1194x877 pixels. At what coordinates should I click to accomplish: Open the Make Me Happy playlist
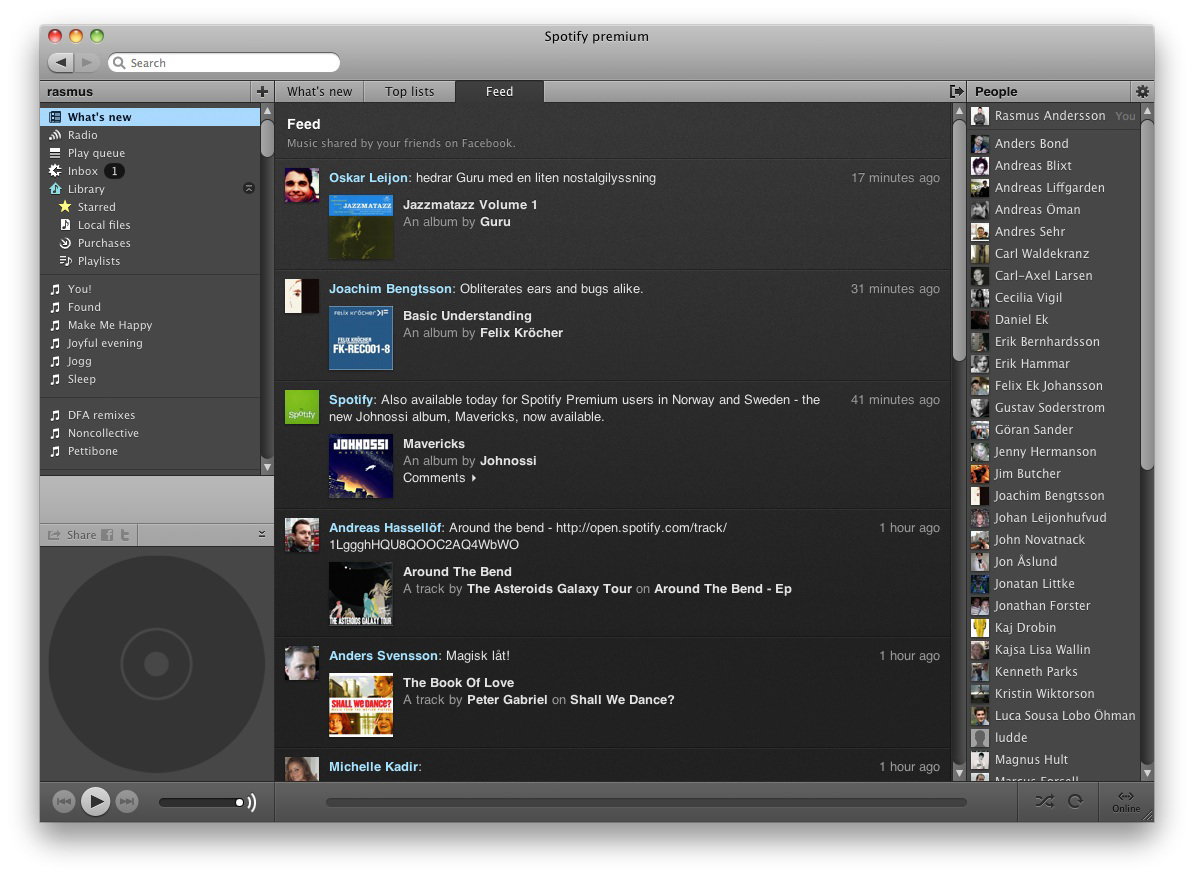[x=149, y=325]
